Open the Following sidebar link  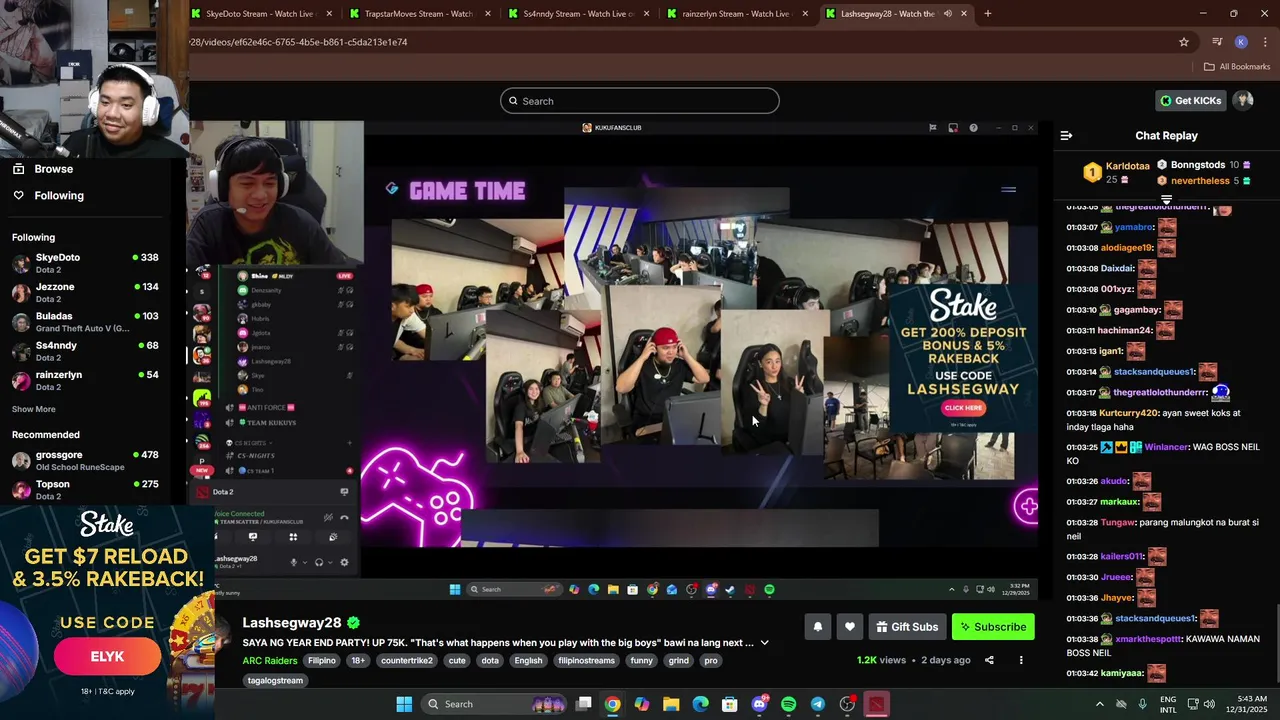(x=59, y=196)
